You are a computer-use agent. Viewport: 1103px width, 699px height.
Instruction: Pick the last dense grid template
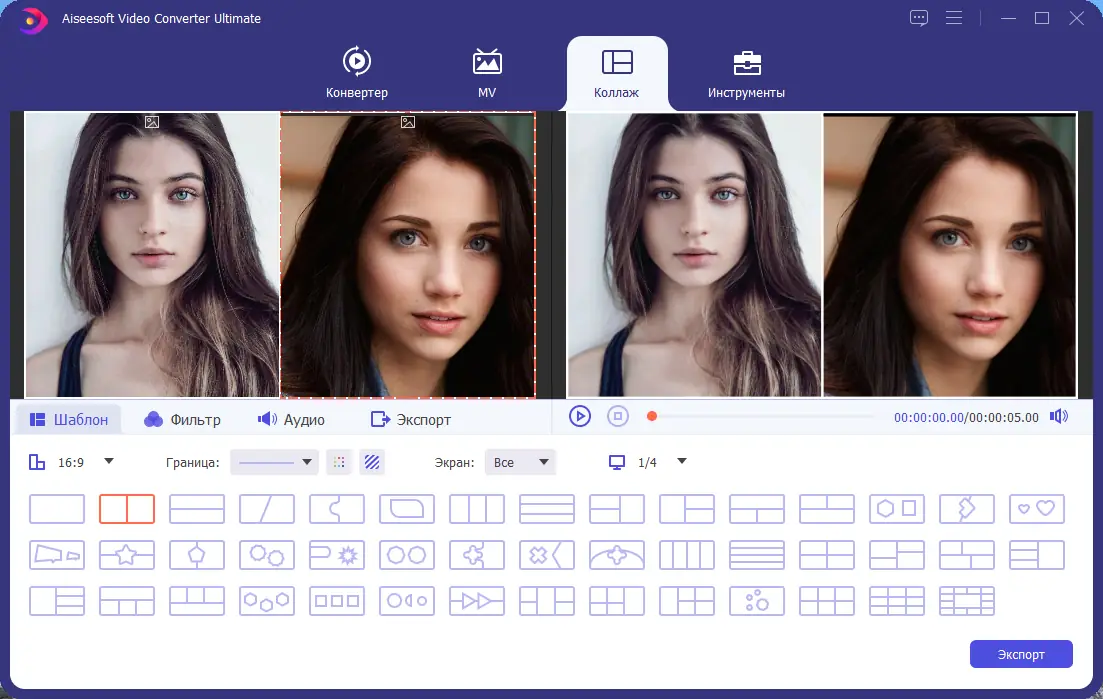967,601
